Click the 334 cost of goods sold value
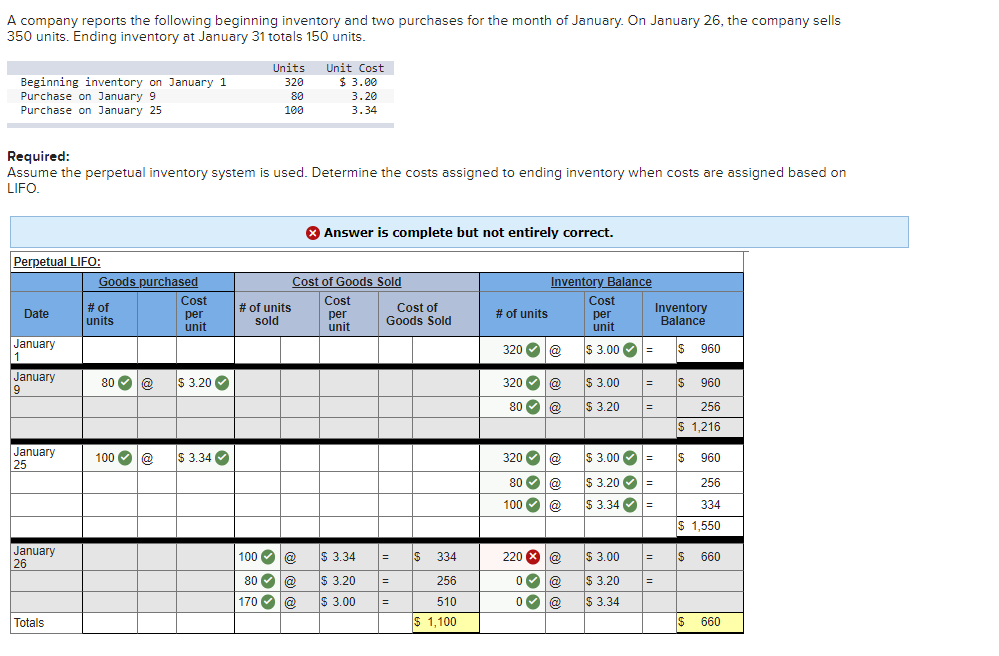999x656 pixels. click(447, 557)
